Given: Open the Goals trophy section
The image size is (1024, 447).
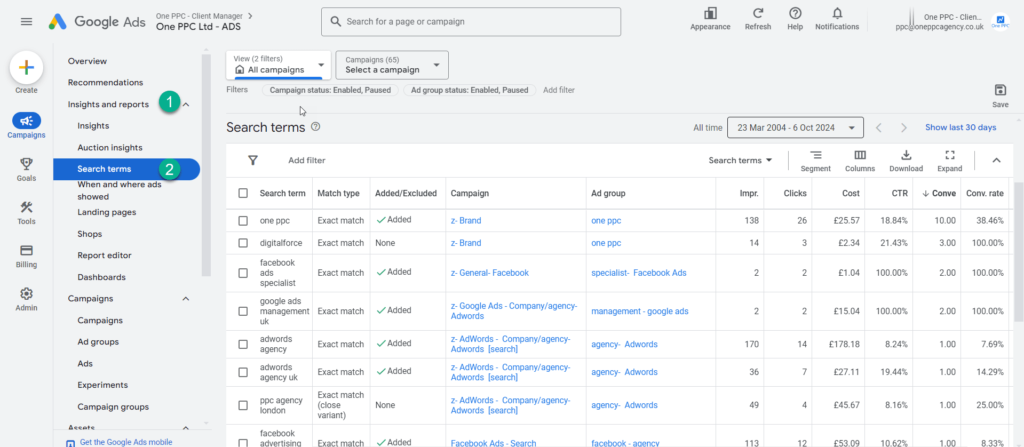Looking at the screenshot, I should tap(26, 163).
